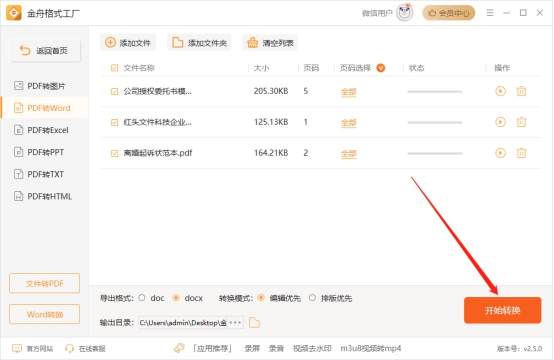This screenshot has height=360, width=554.
Task: Uncheck the 公司授权委托书 file checkbox
Action: tap(114, 92)
